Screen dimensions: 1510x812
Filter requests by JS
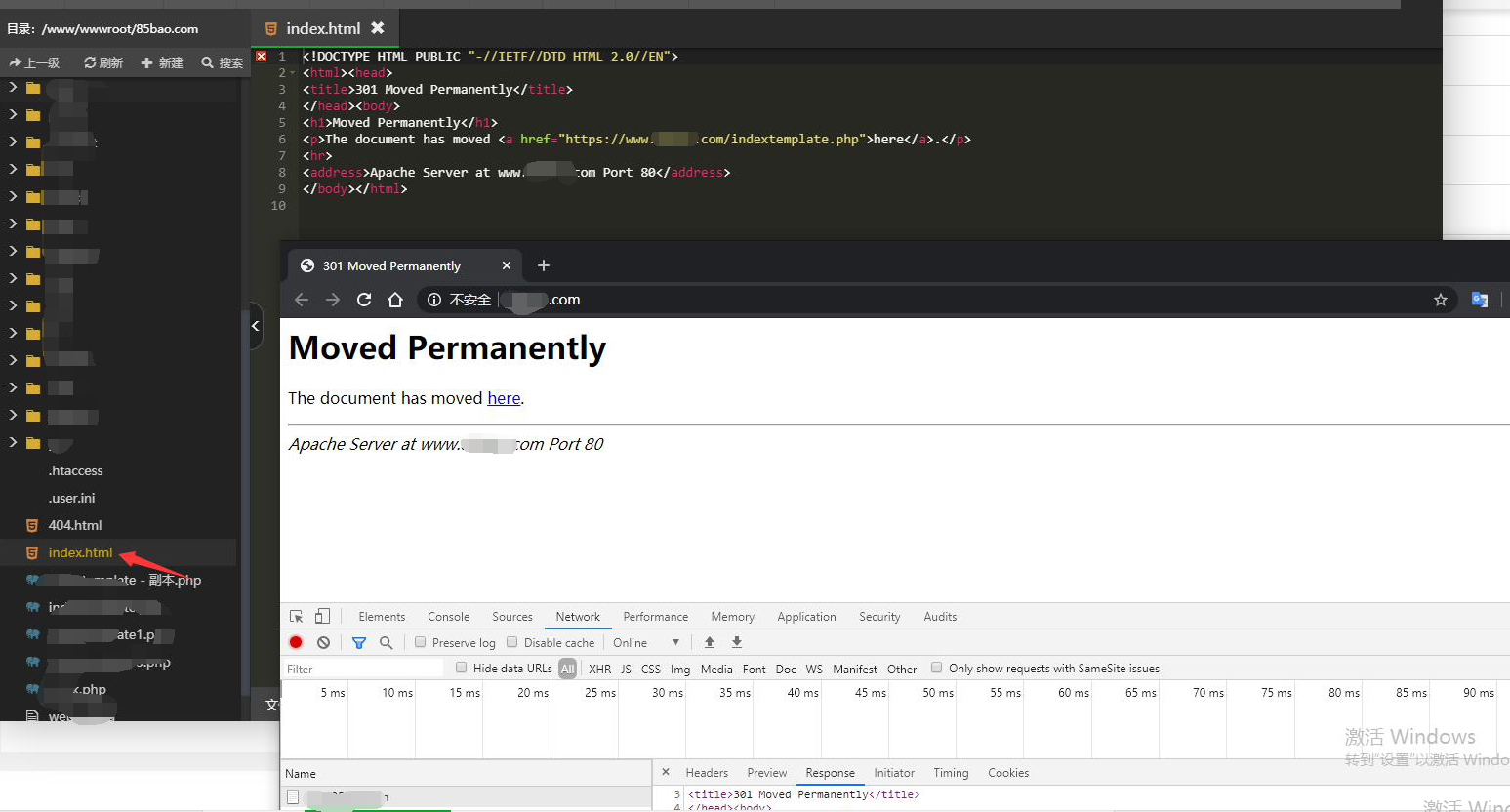coord(626,669)
